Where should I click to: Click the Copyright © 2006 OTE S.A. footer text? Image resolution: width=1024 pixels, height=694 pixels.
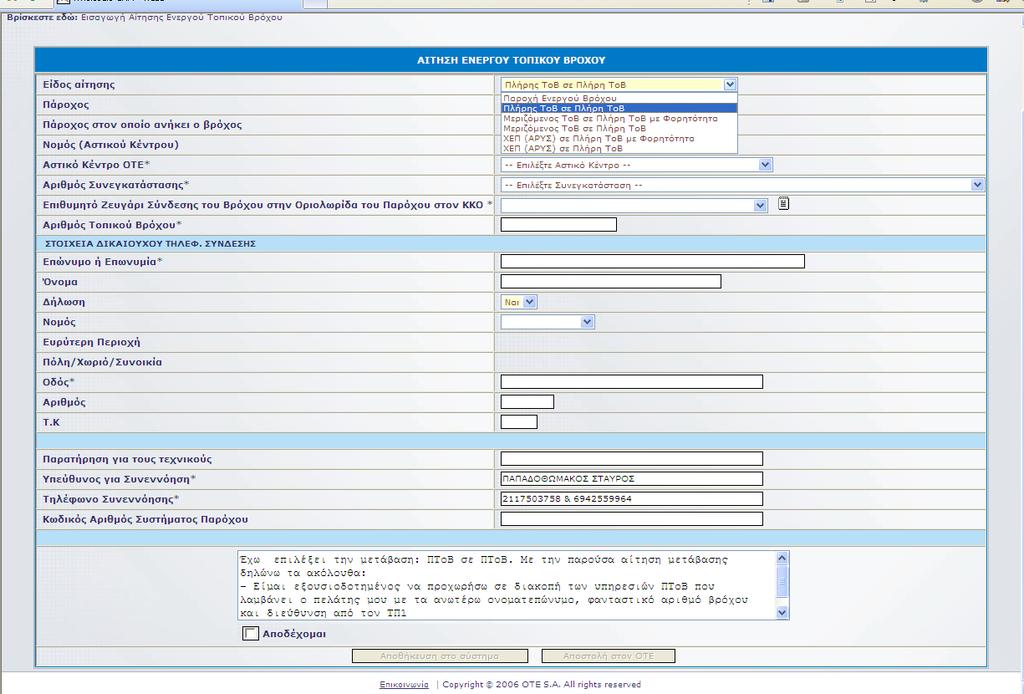pos(541,684)
